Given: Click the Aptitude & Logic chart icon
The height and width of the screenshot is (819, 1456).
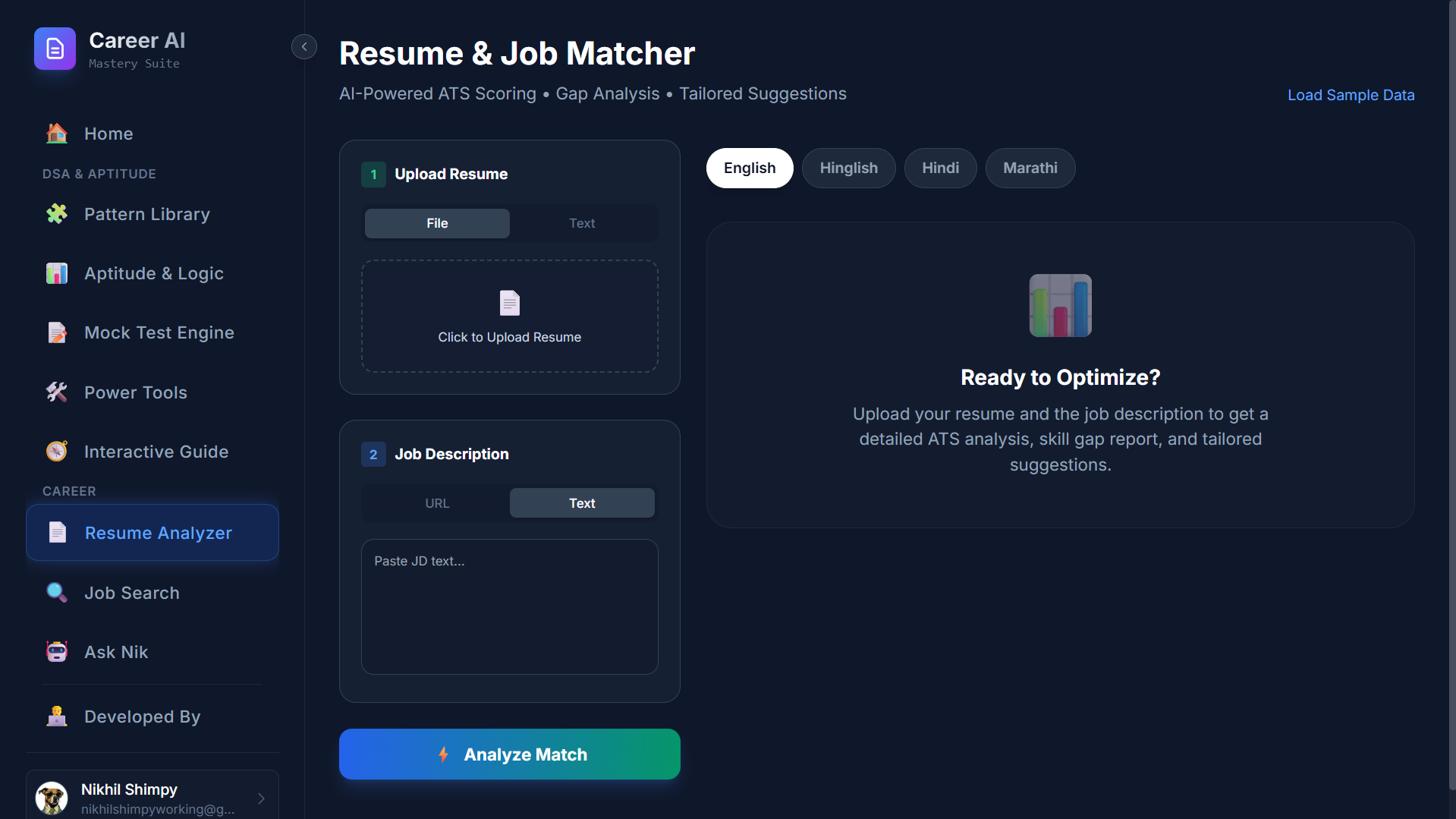Looking at the screenshot, I should pos(56,273).
